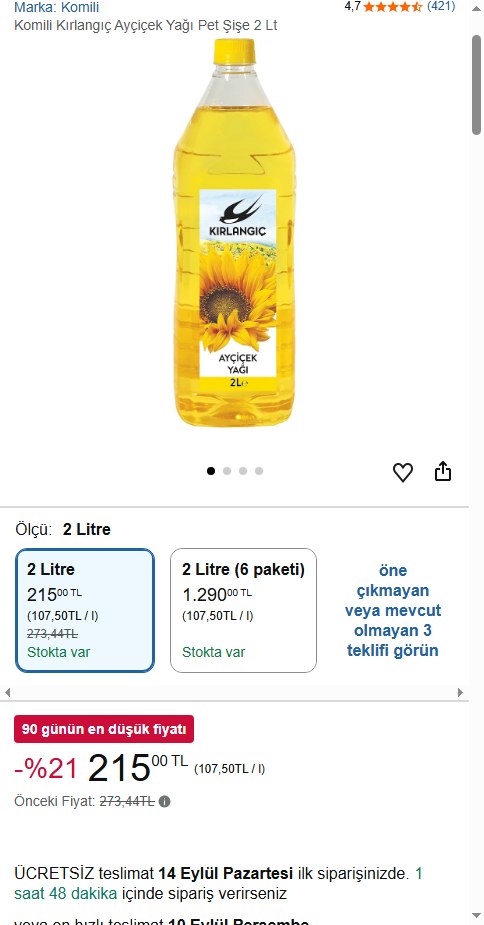Screen dimensions: 484x925
Task: Select the first image carousel dot
Action: 211,471
